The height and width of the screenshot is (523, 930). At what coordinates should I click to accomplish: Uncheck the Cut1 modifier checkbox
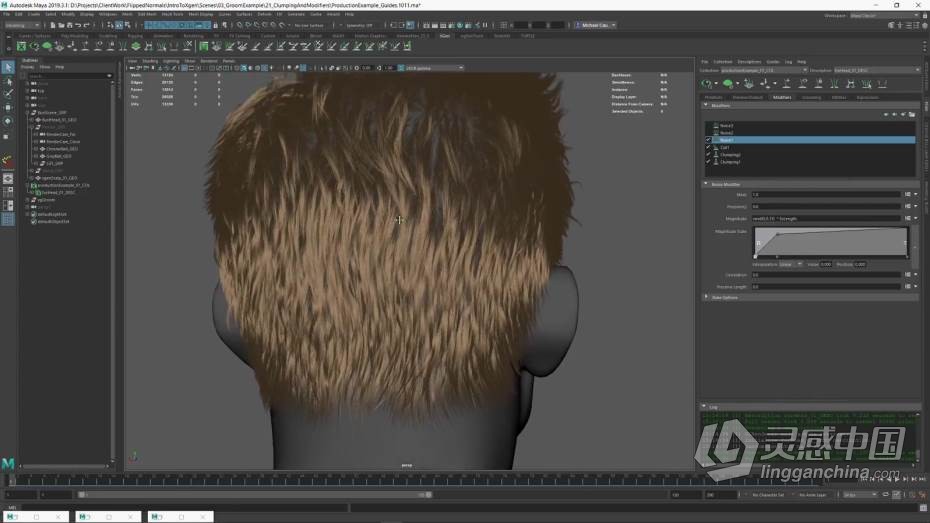(708, 147)
